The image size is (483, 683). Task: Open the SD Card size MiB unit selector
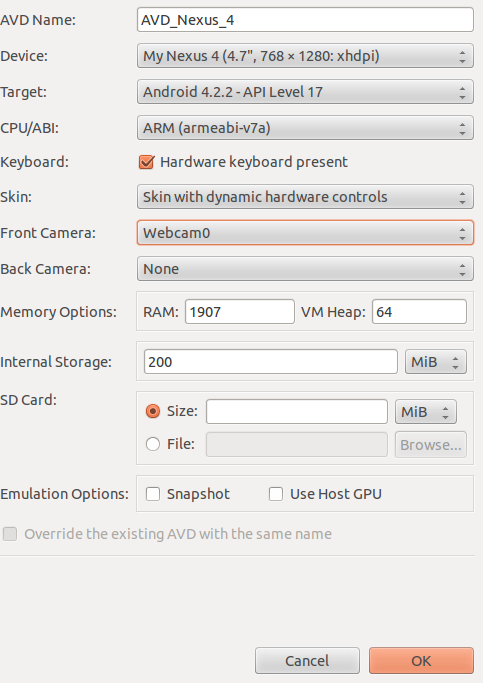tap(426, 412)
